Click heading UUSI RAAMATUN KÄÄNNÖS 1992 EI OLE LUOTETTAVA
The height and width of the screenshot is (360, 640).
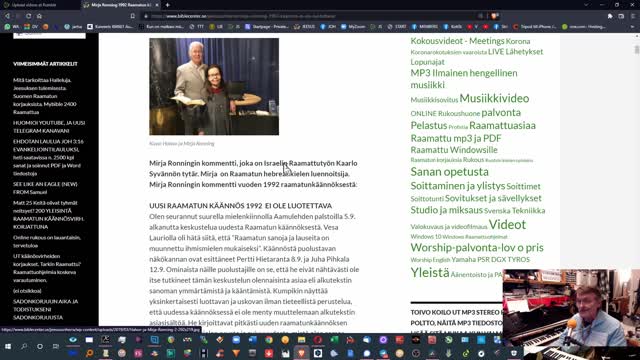(x=240, y=206)
